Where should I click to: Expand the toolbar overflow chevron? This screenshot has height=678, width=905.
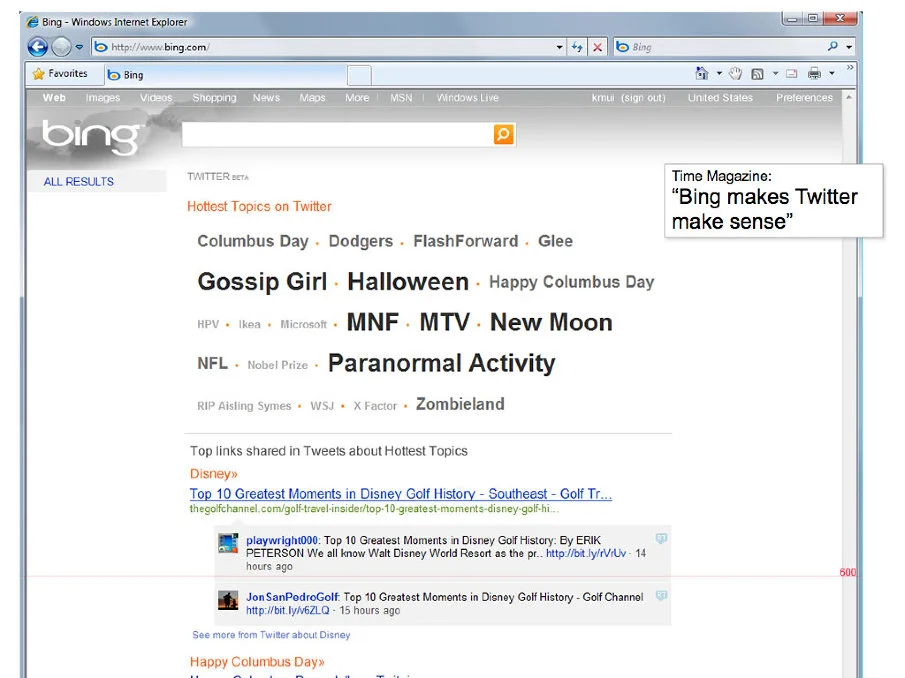coord(850,68)
